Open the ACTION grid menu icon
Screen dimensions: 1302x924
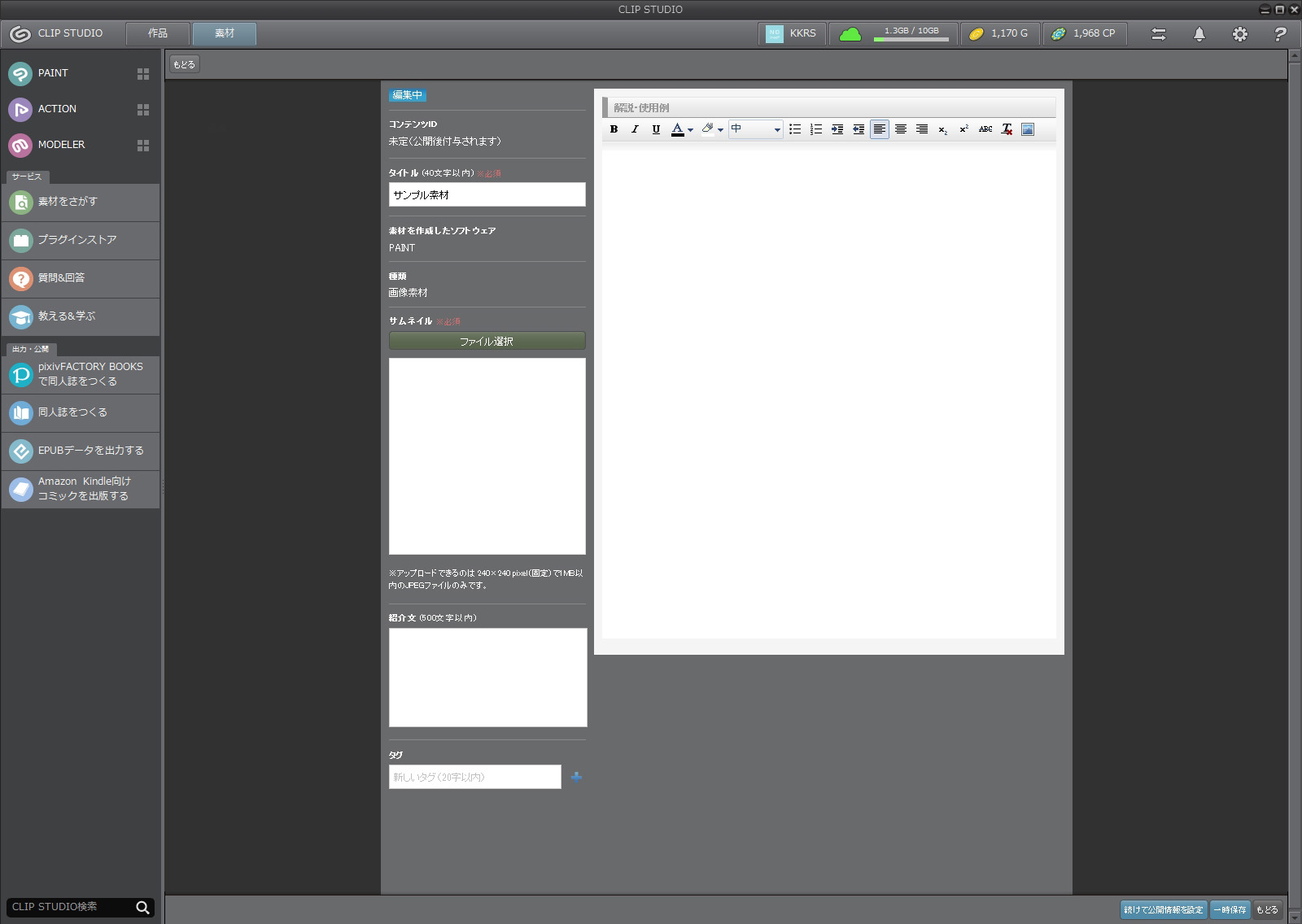pos(143,110)
